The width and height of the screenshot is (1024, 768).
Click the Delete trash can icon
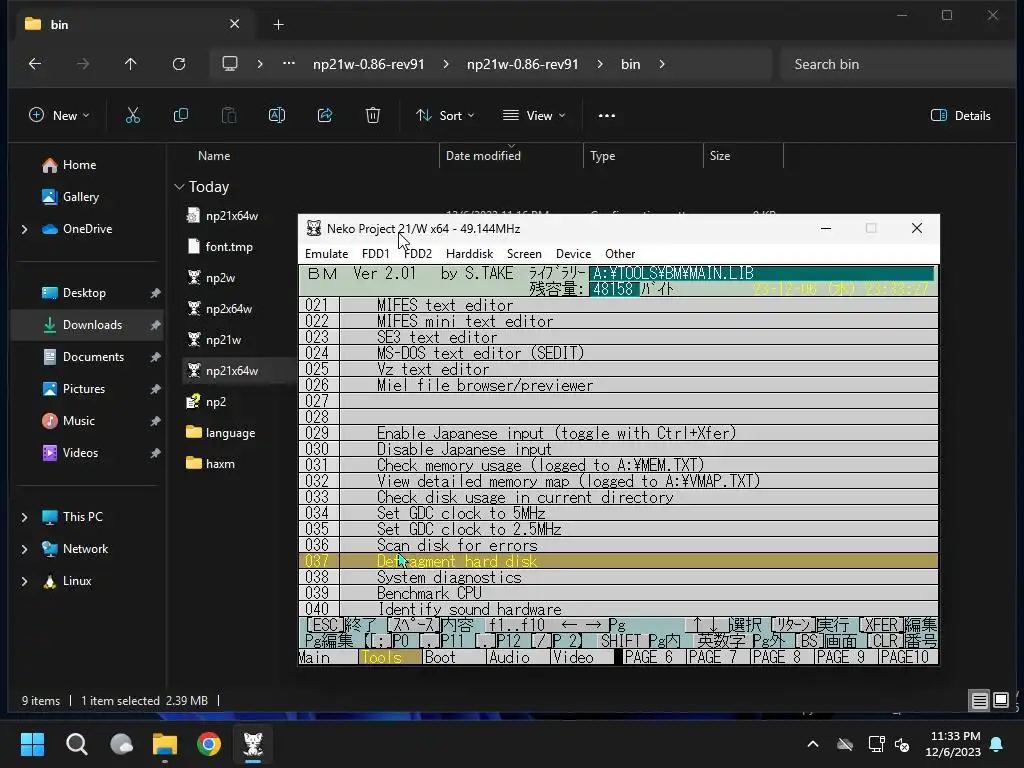coord(373,115)
